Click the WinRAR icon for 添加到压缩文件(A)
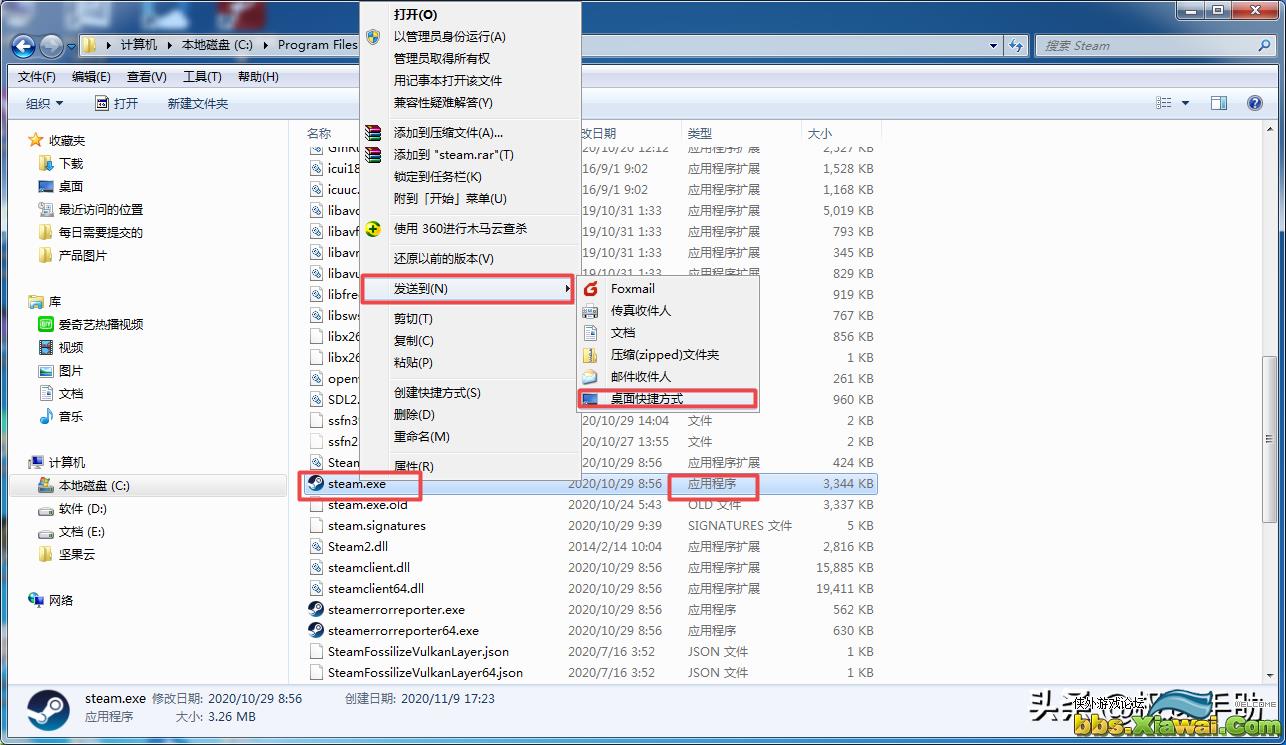This screenshot has height=745, width=1286. click(373, 133)
